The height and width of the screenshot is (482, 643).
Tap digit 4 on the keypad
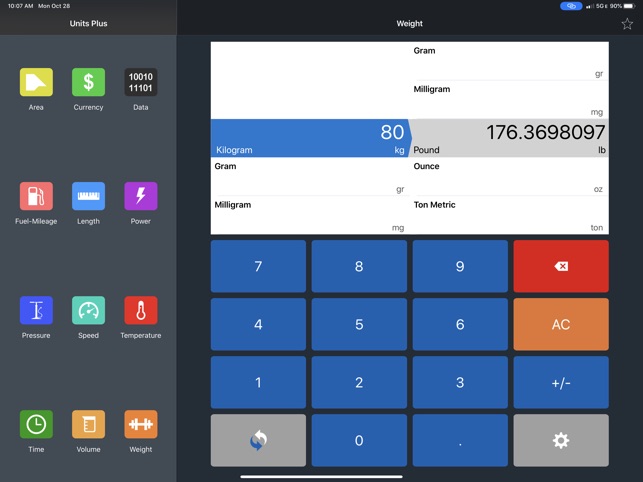coord(258,324)
